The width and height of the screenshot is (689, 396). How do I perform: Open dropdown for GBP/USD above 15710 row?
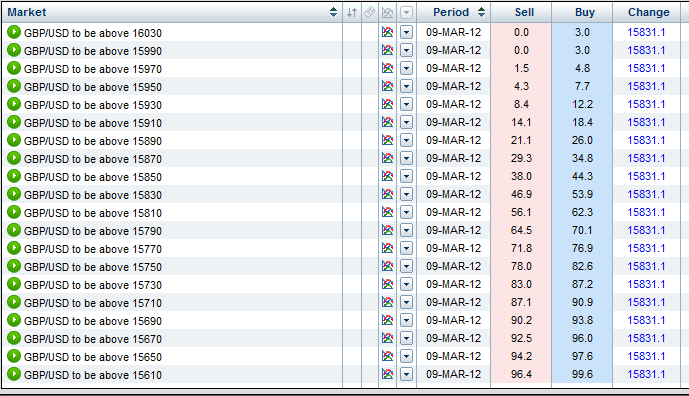406,303
